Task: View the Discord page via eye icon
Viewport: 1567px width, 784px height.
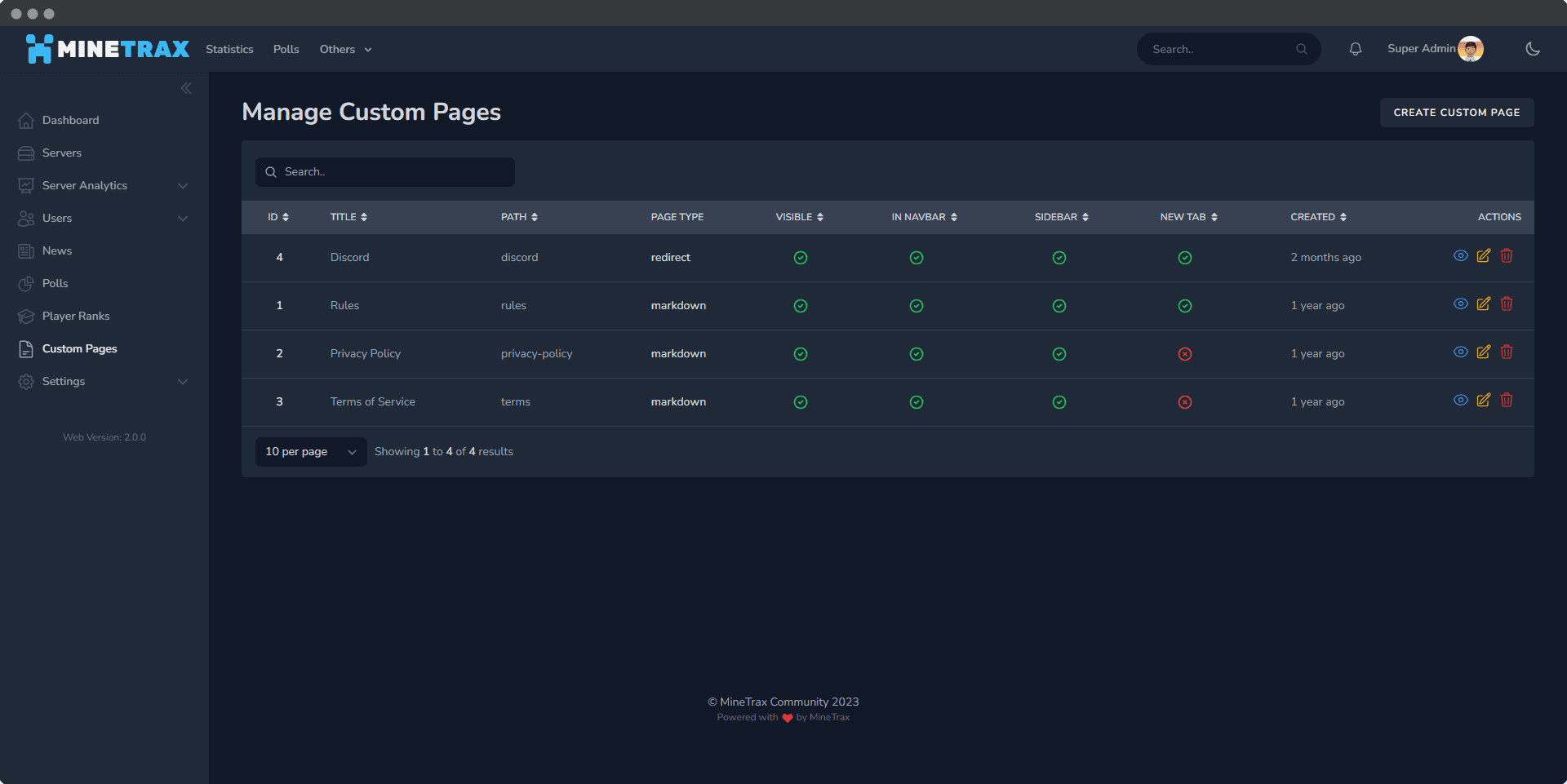Action: (1460, 256)
